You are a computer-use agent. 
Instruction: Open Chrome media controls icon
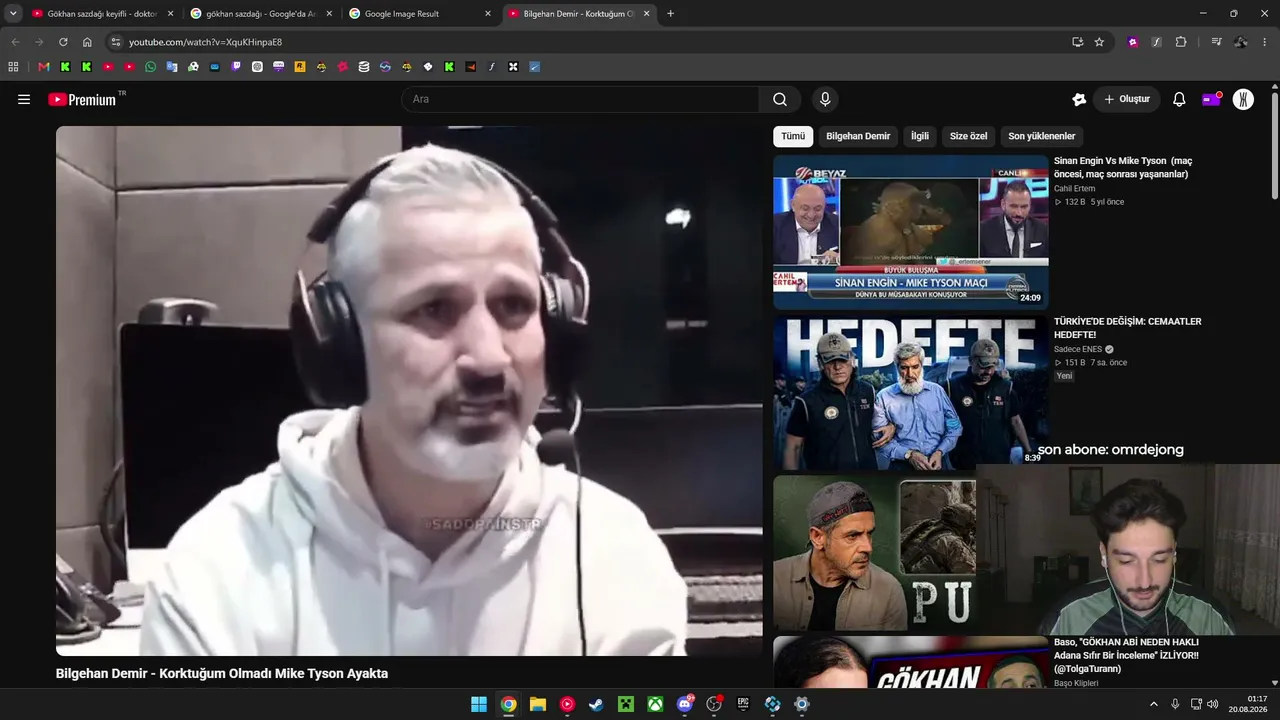[1216, 42]
